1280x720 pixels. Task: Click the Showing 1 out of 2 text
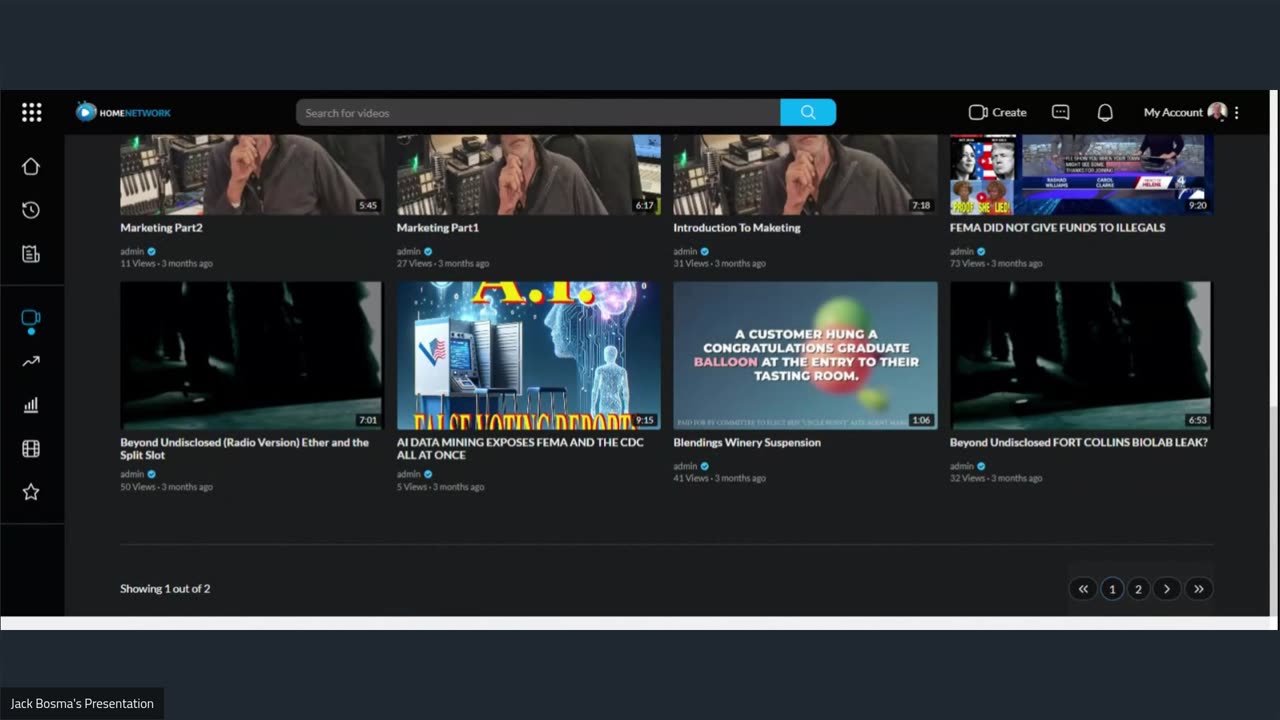[165, 589]
